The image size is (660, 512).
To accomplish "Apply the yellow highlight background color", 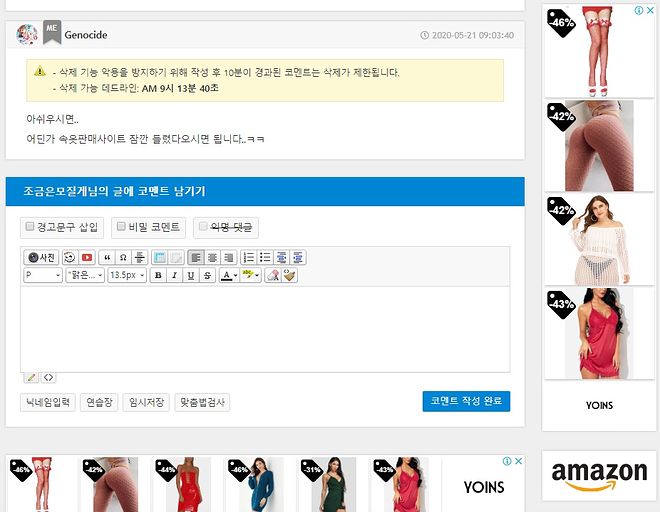I will (248, 275).
